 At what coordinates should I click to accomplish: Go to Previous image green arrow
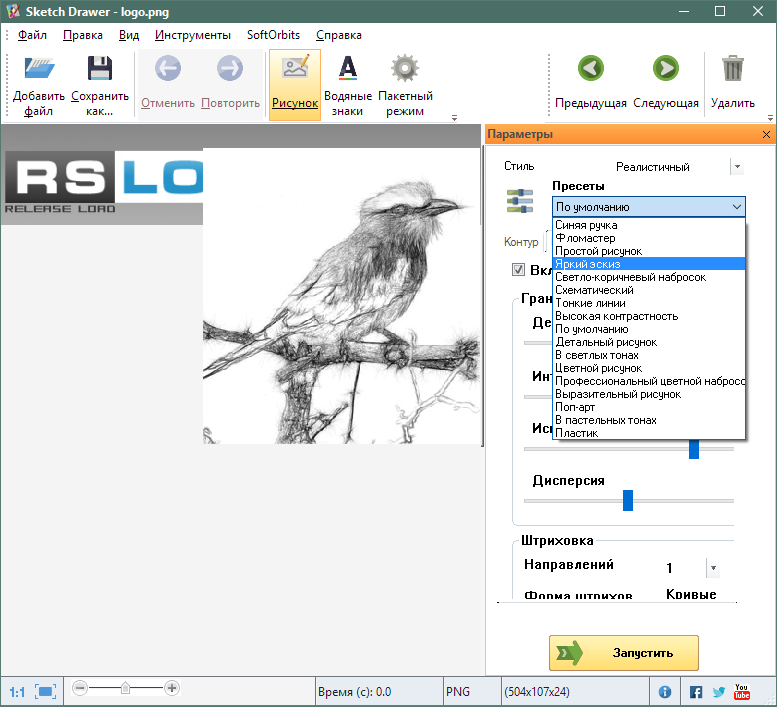click(590, 69)
